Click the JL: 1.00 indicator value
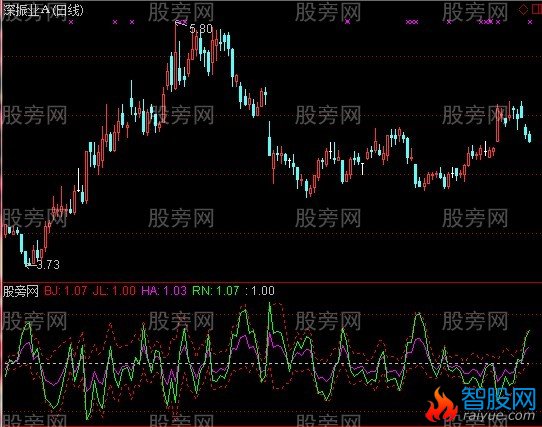542x427 pixels. 114,291
